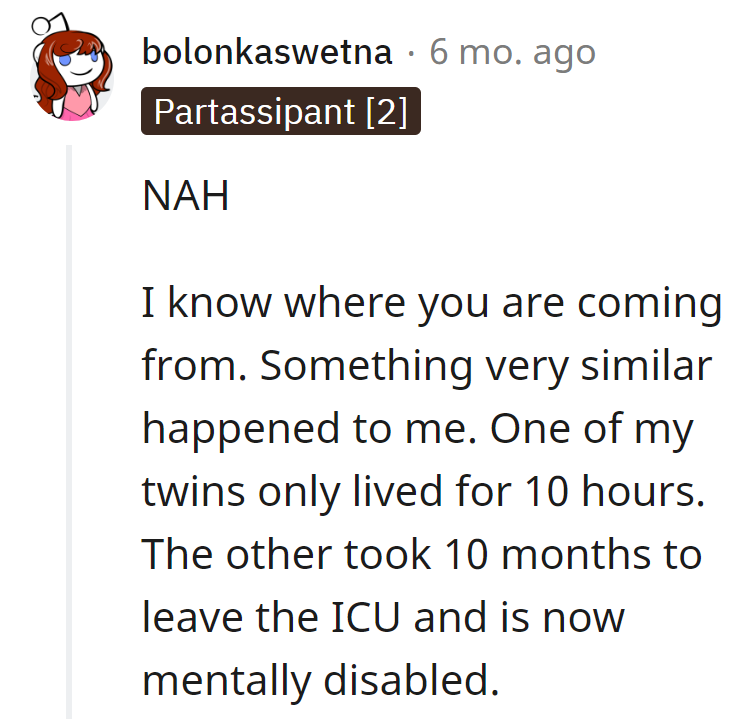The height and width of the screenshot is (719, 742).
Task: Open the bolonkaswetna username profile link
Action: [x=267, y=52]
